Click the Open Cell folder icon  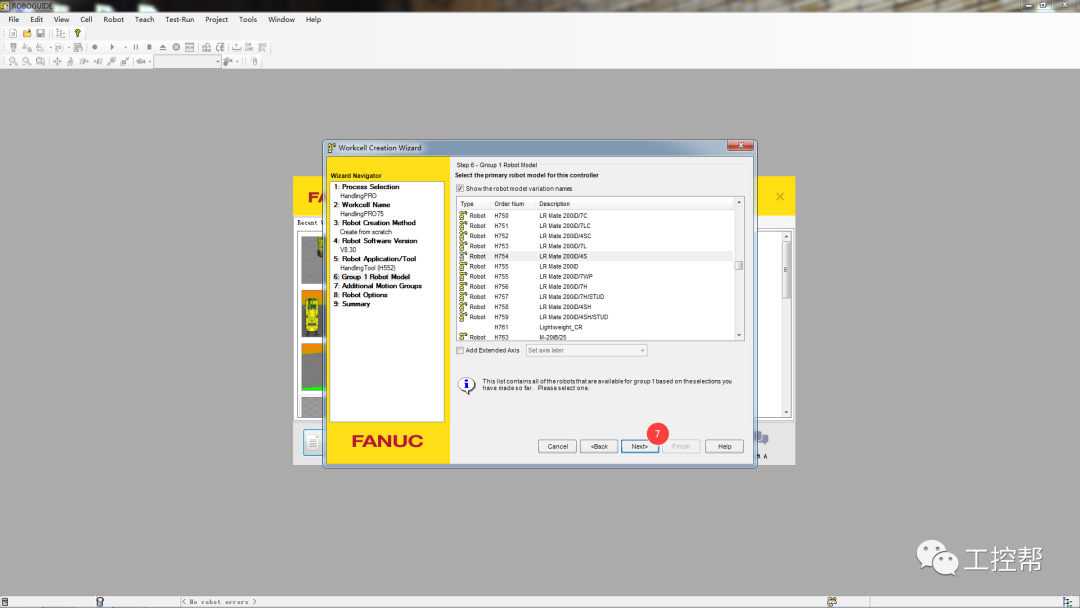pyautogui.click(x=27, y=33)
